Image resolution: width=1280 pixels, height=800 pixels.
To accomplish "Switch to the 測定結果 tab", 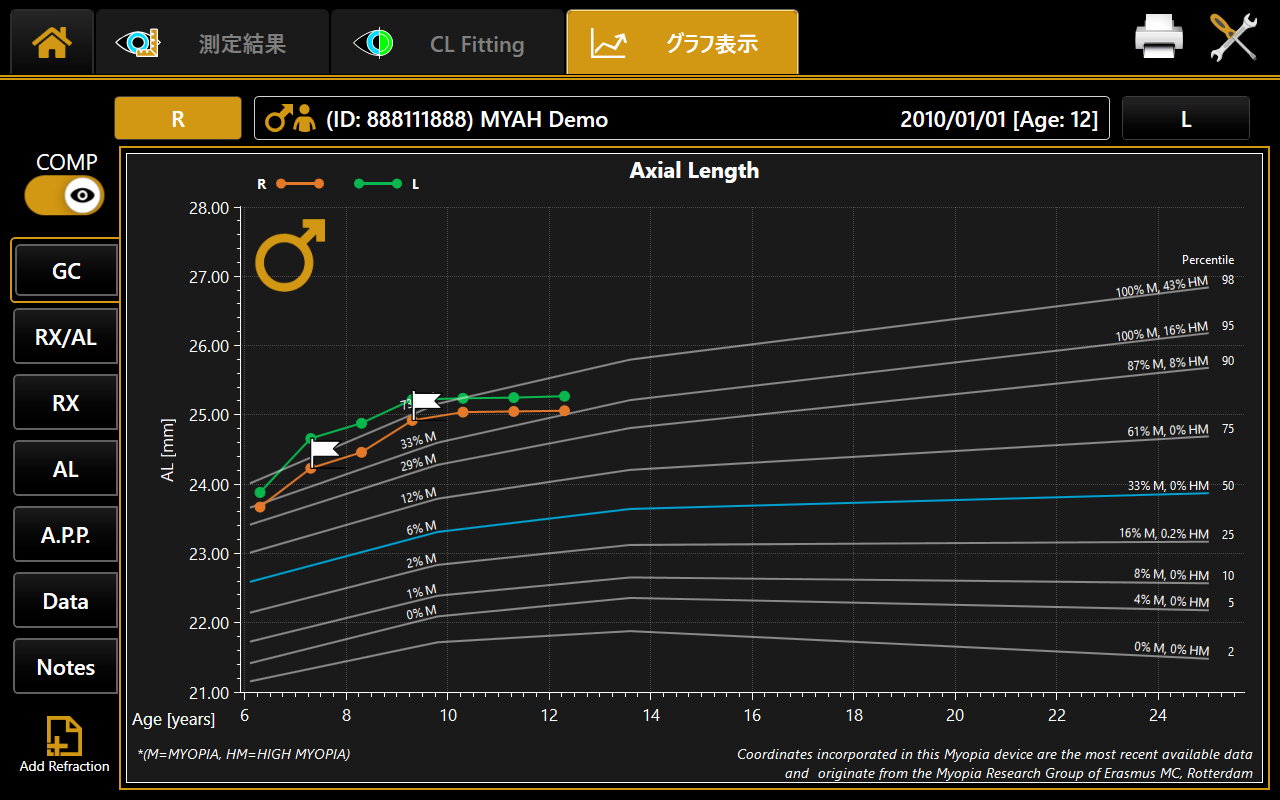I will point(212,43).
